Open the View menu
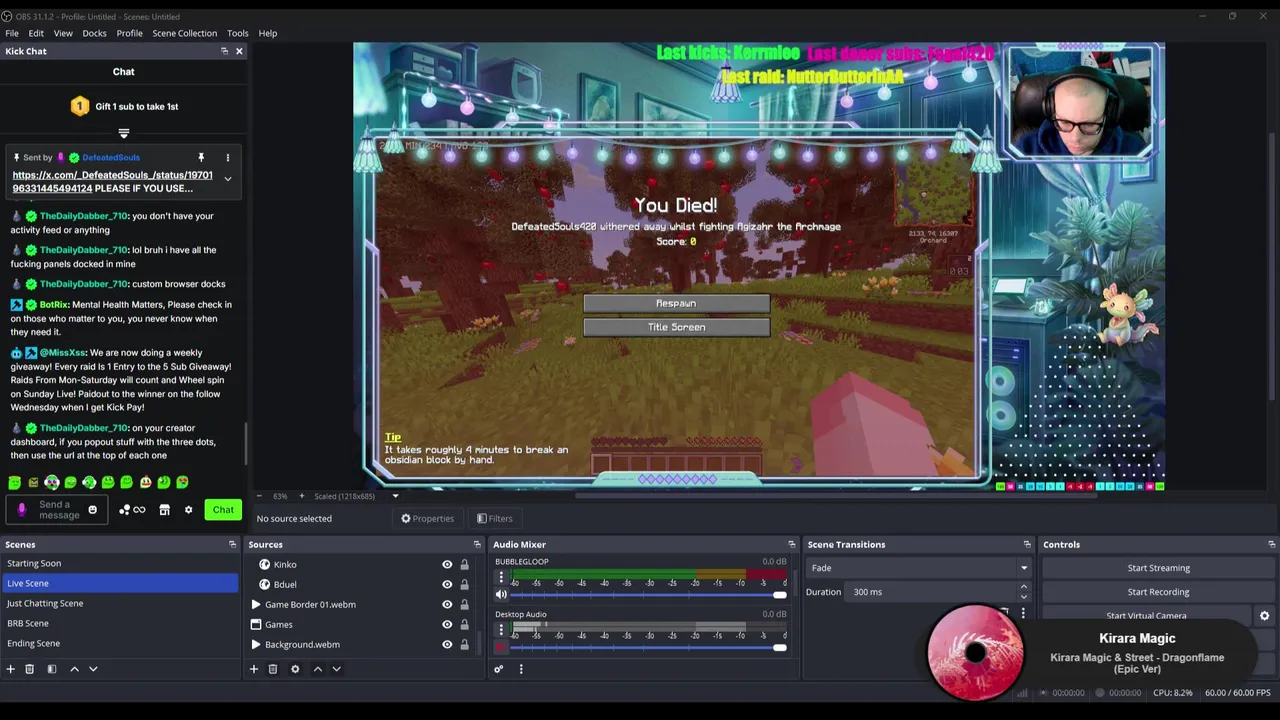 (63, 33)
